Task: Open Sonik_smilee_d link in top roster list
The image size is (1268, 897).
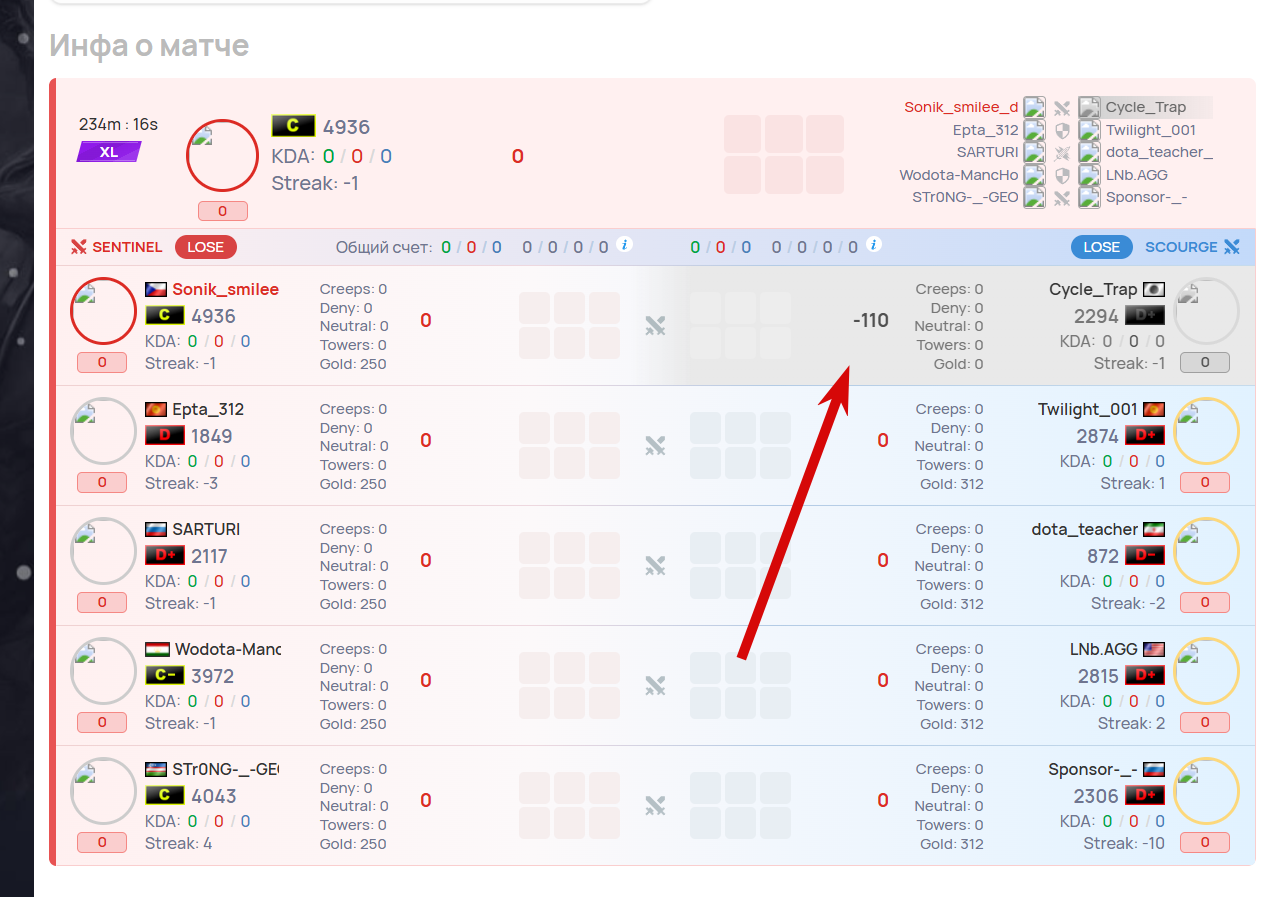Action: [x=961, y=107]
